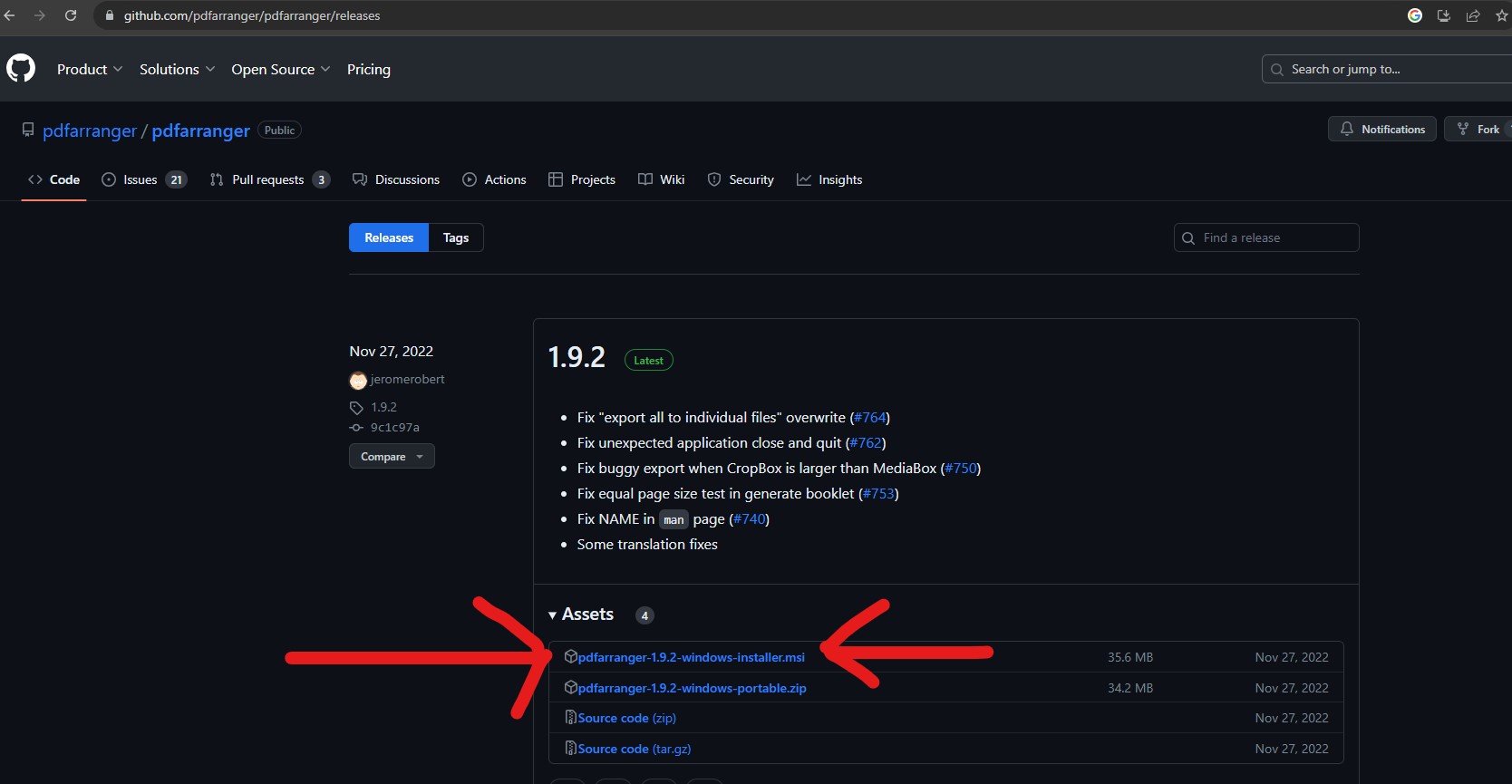Click the tag icon next to 1.9.2
The image size is (1512, 784).
[356, 408]
